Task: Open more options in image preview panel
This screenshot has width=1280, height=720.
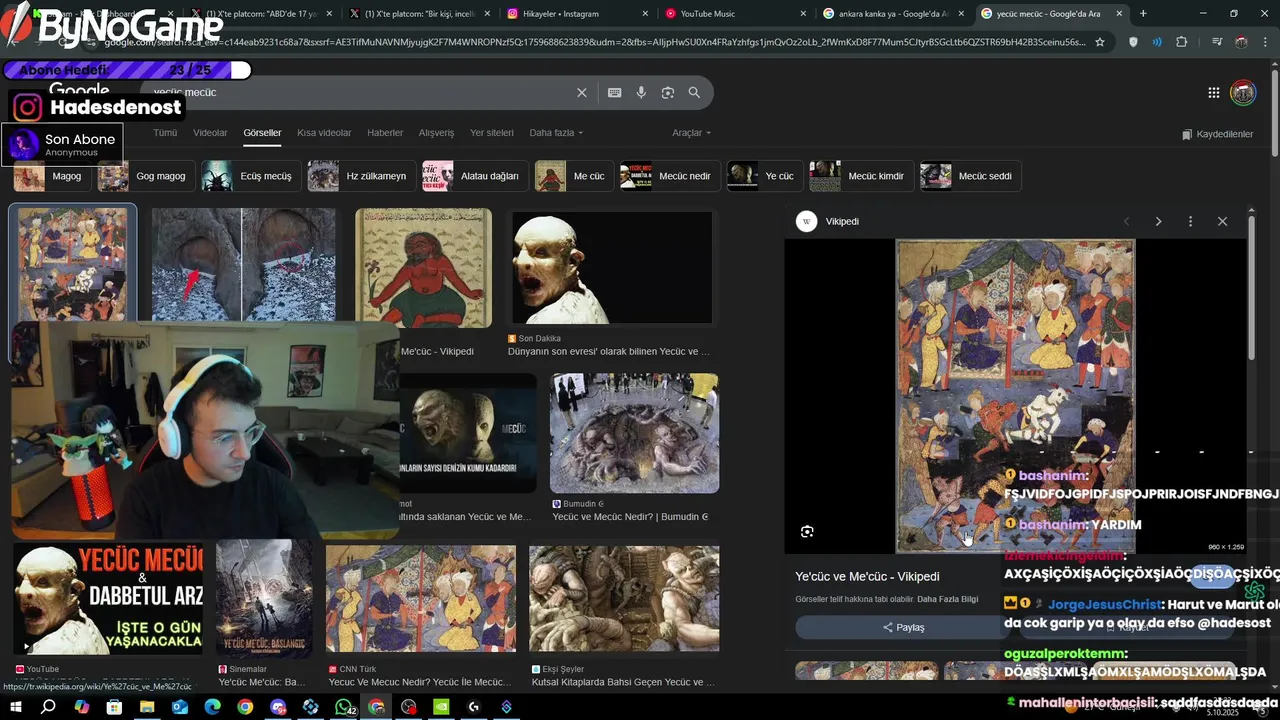Action: click(x=1190, y=221)
